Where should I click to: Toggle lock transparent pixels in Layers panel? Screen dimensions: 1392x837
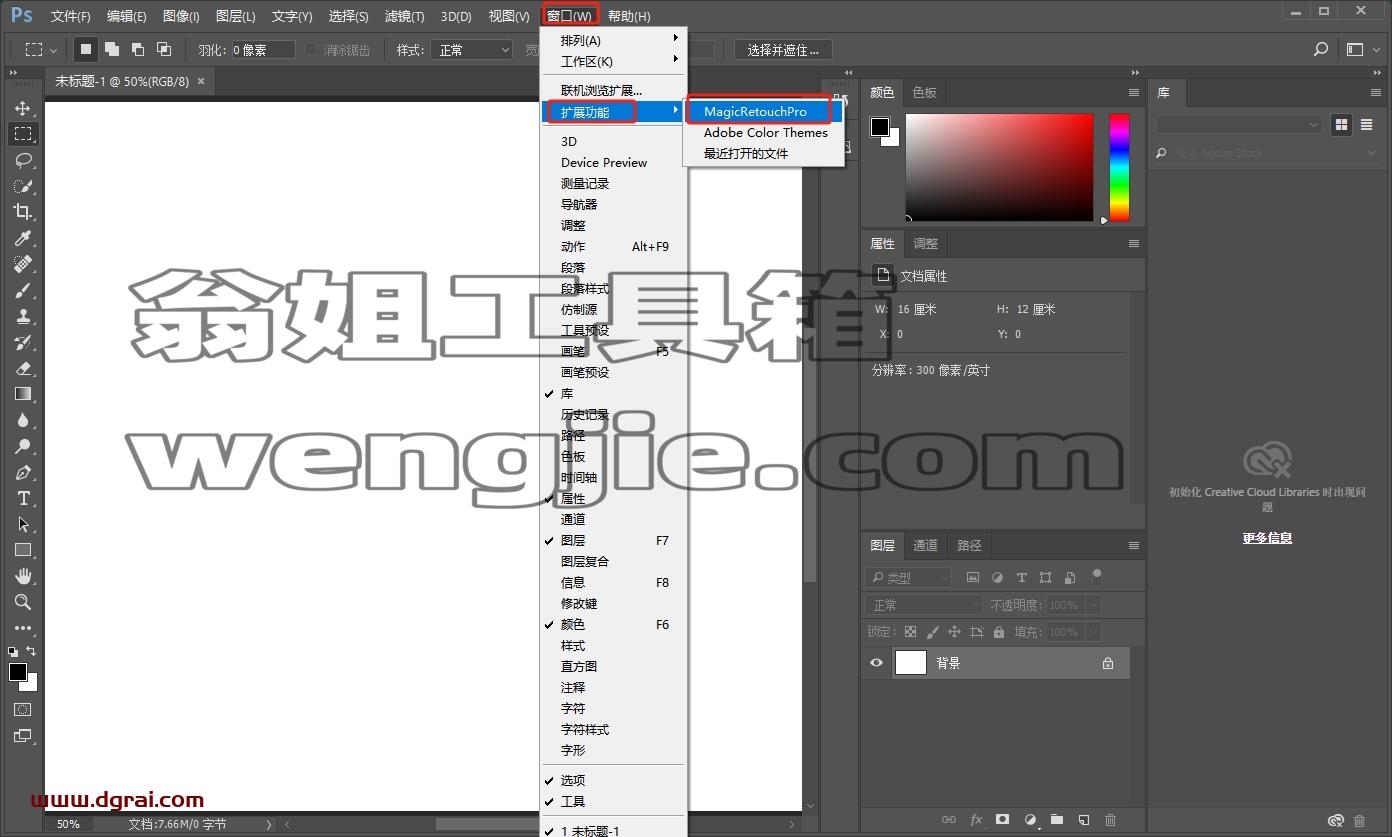tap(910, 632)
